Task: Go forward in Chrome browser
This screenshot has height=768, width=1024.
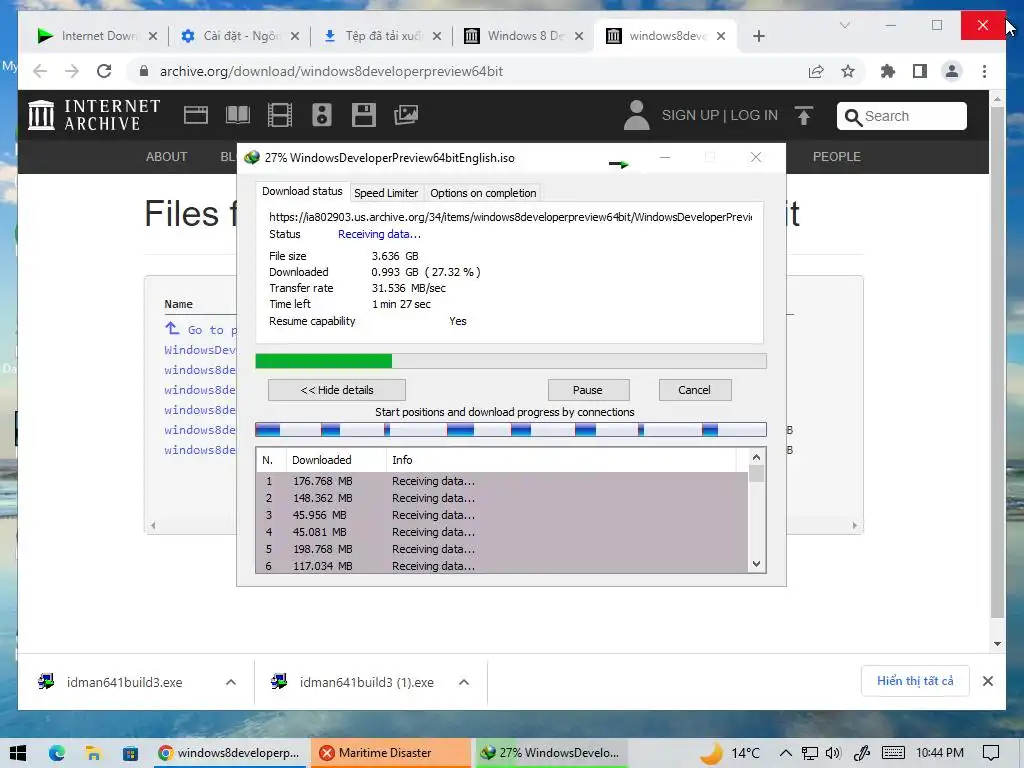Action: 72,71
